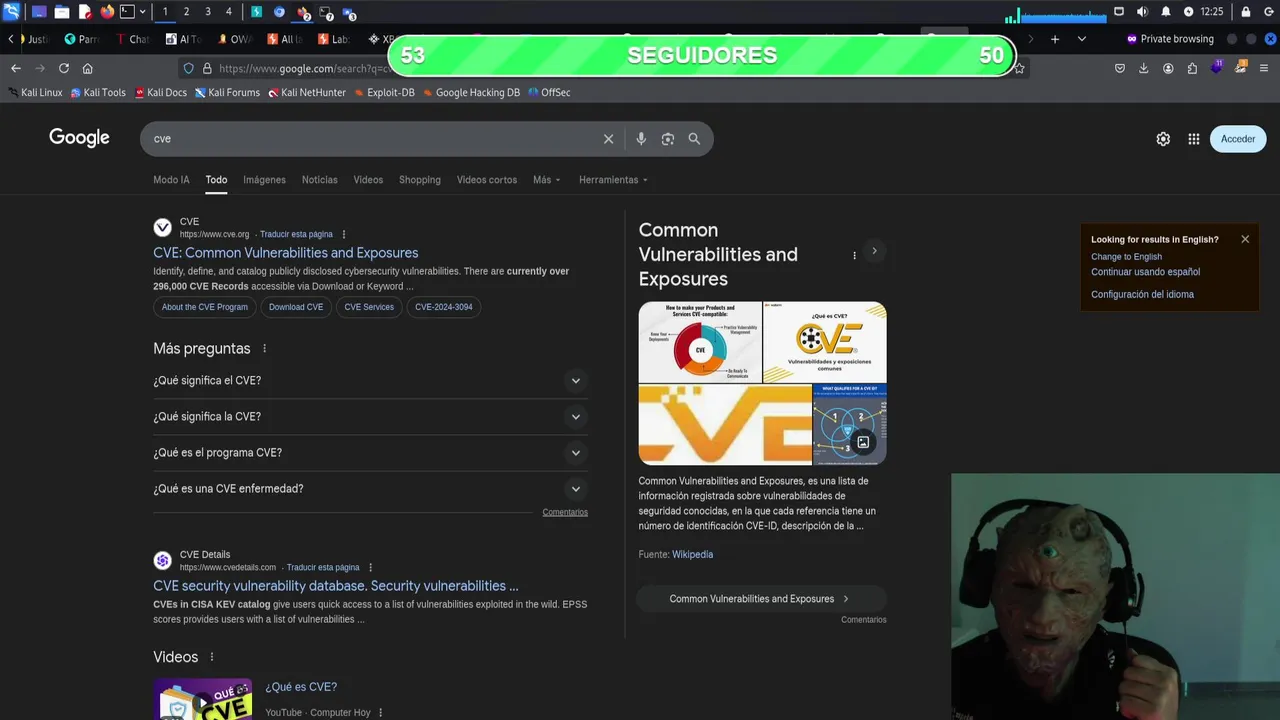Open the Wikipedia source link
The width and height of the screenshot is (1280, 720).
tap(692, 554)
